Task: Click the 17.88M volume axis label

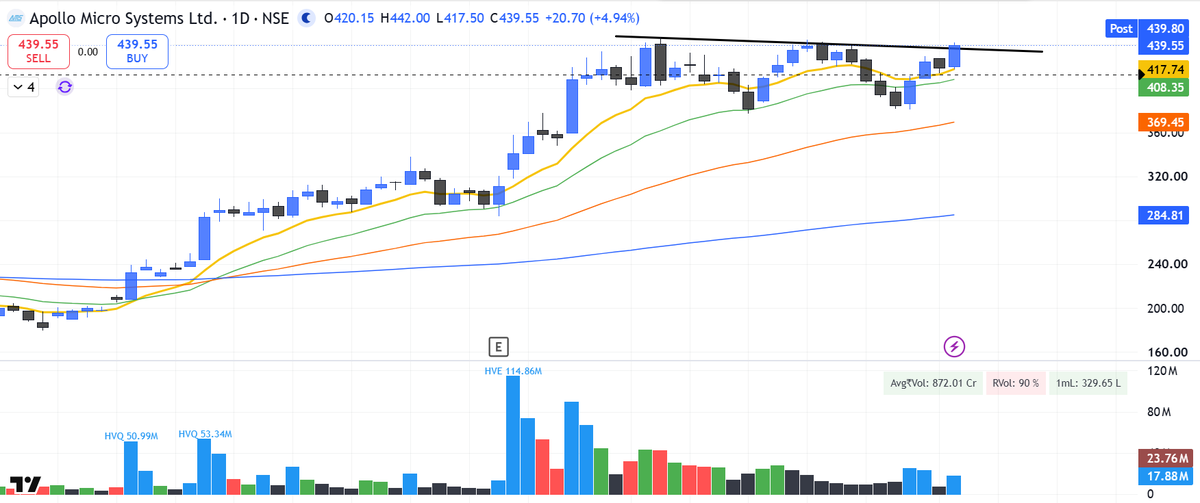Action: click(x=1165, y=476)
